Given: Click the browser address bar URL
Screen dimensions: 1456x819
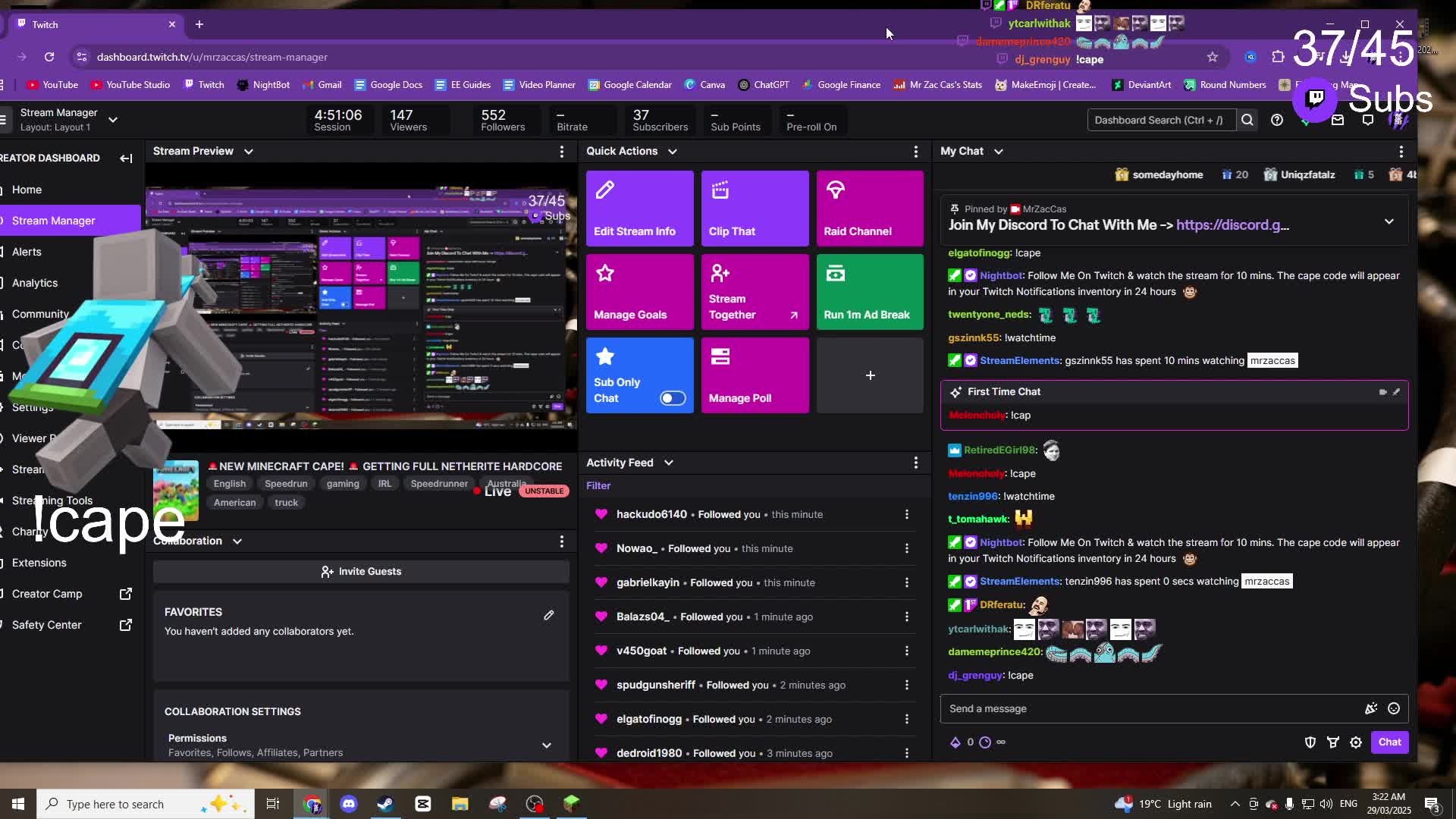Looking at the screenshot, I should pos(212,57).
